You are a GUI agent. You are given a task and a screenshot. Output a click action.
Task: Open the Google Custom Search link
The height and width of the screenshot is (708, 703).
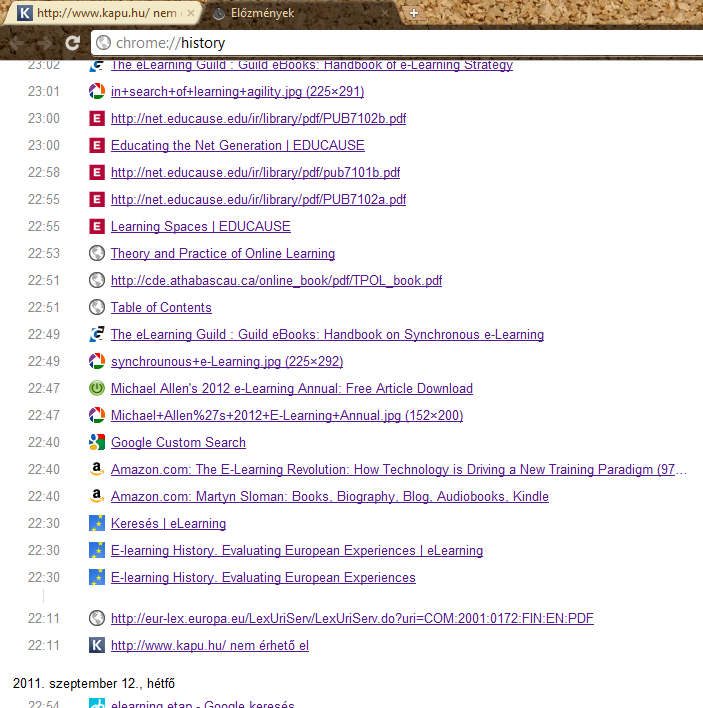tap(178, 442)
